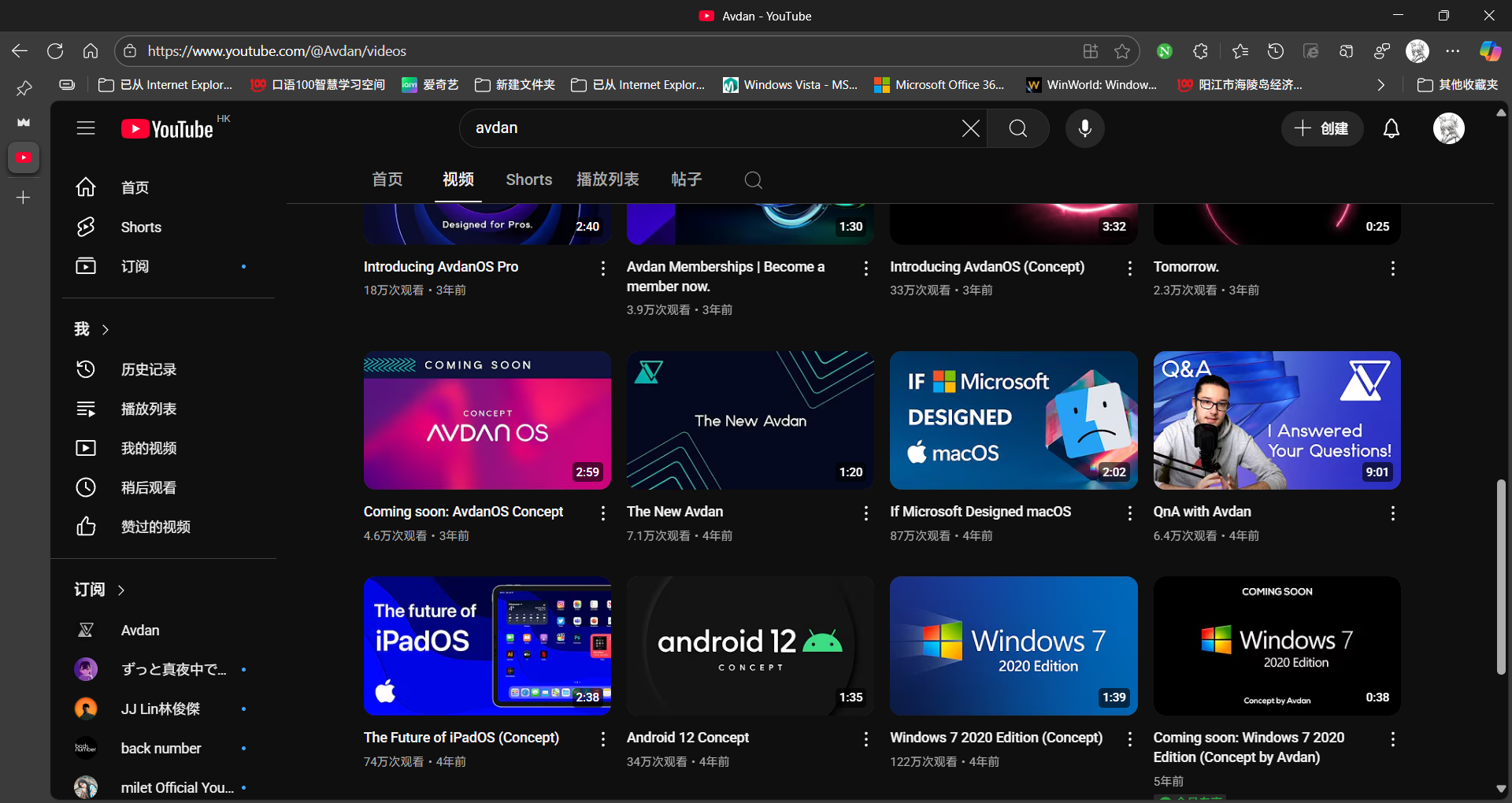Viewport: 1512px width, 803px height.
Task: Play the QnA I Answered Your Questions thumbnail
Action: [x=1277, y=420]
